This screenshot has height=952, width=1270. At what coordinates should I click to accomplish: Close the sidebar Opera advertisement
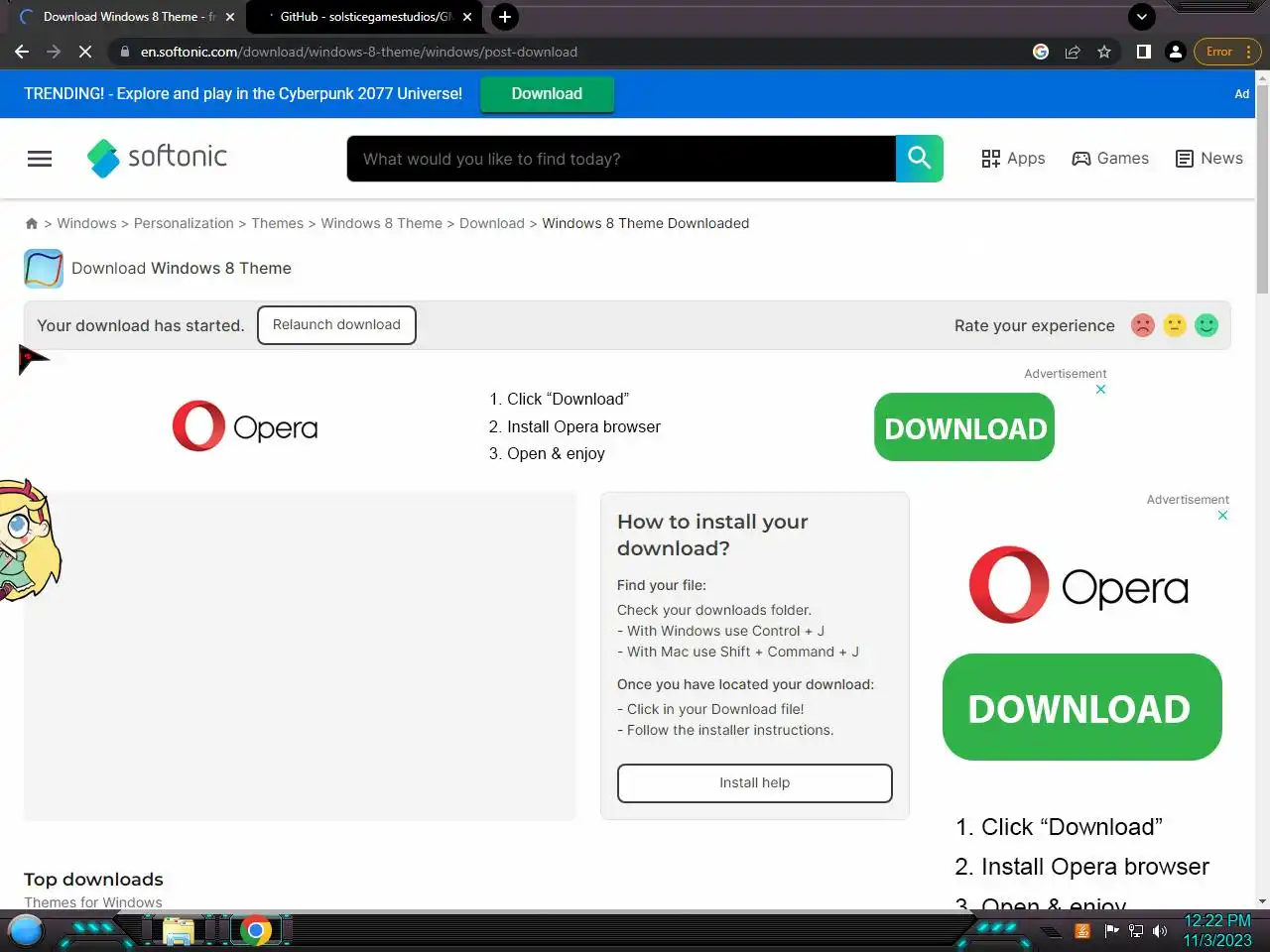coord(1222,516)
